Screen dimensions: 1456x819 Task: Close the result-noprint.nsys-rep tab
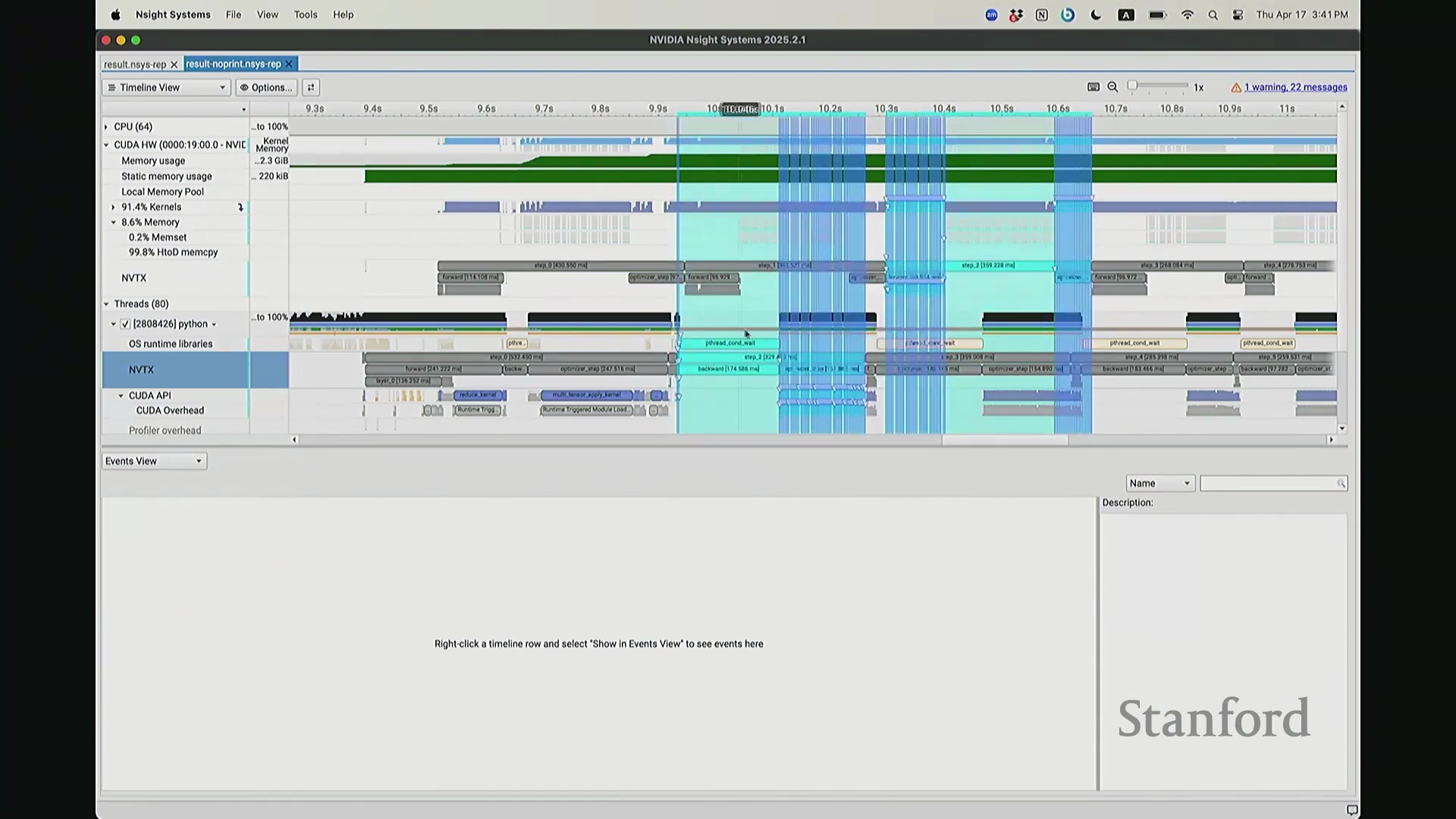[x=289, y=64]
